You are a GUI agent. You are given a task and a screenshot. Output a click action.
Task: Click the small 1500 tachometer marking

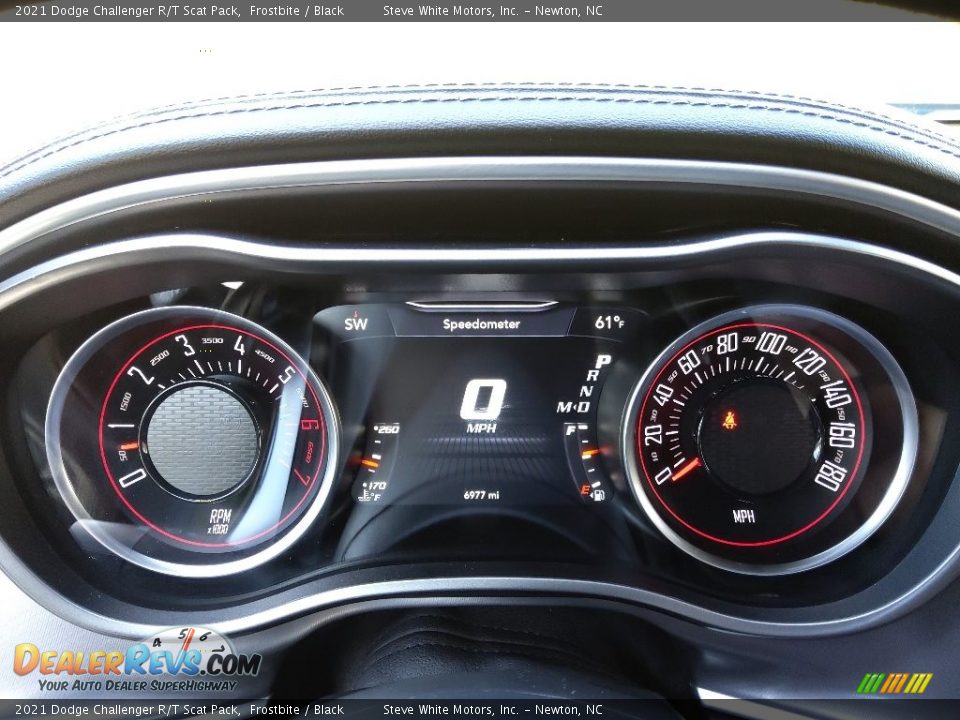point(125,401)
